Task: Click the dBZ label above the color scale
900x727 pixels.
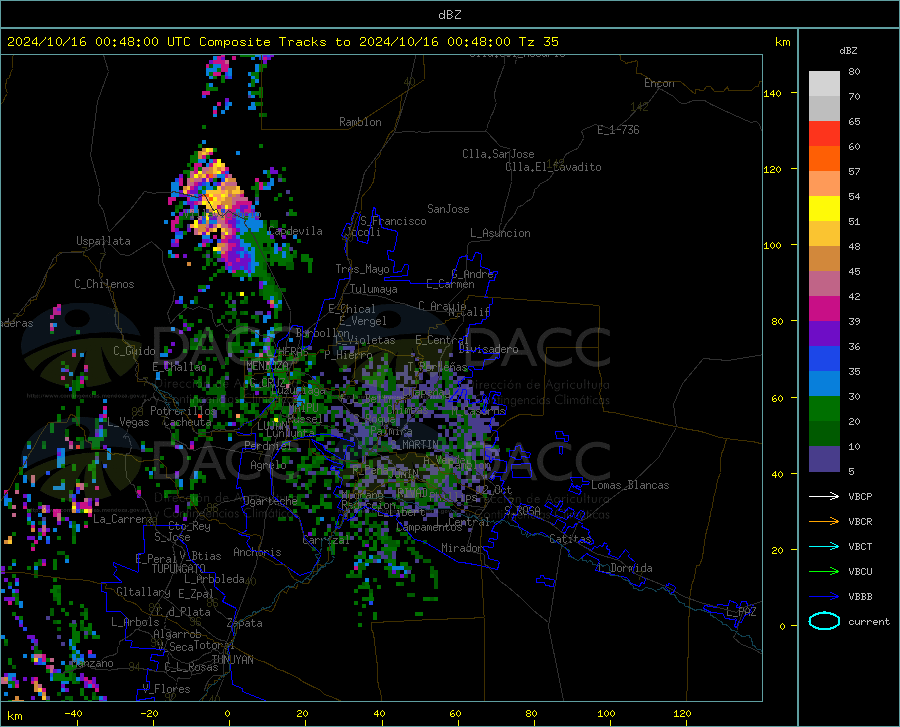Action: (848, 50)
